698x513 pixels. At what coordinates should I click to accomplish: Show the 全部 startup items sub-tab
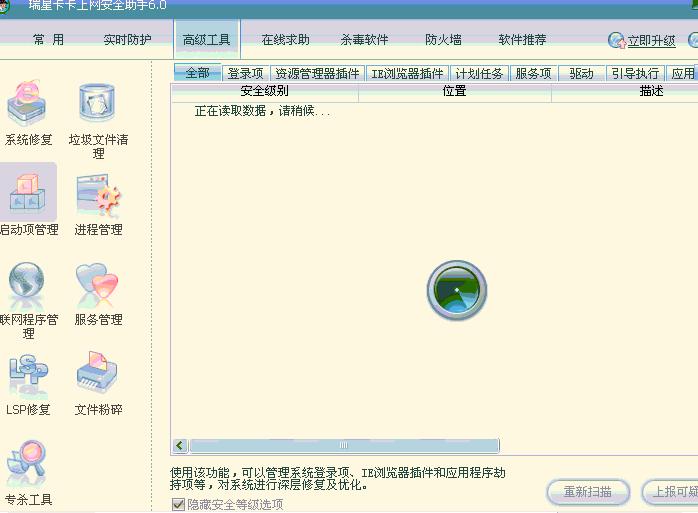point(198,73)
